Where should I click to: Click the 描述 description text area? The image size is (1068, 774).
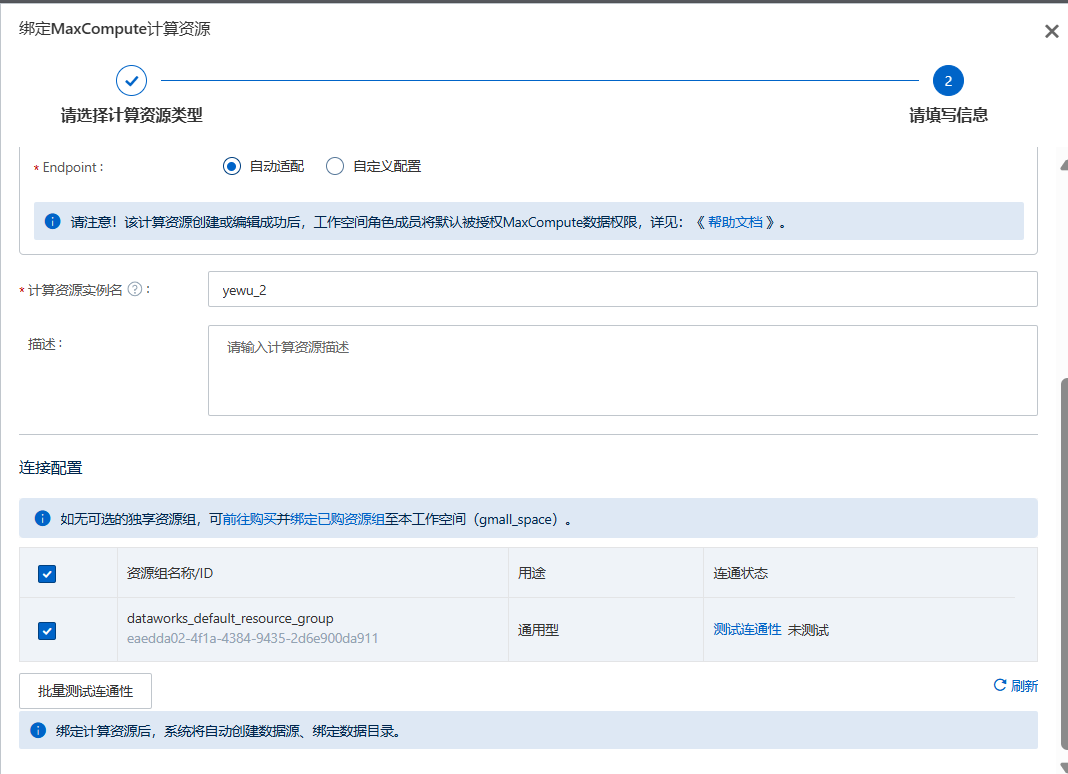tap(623, 371)
